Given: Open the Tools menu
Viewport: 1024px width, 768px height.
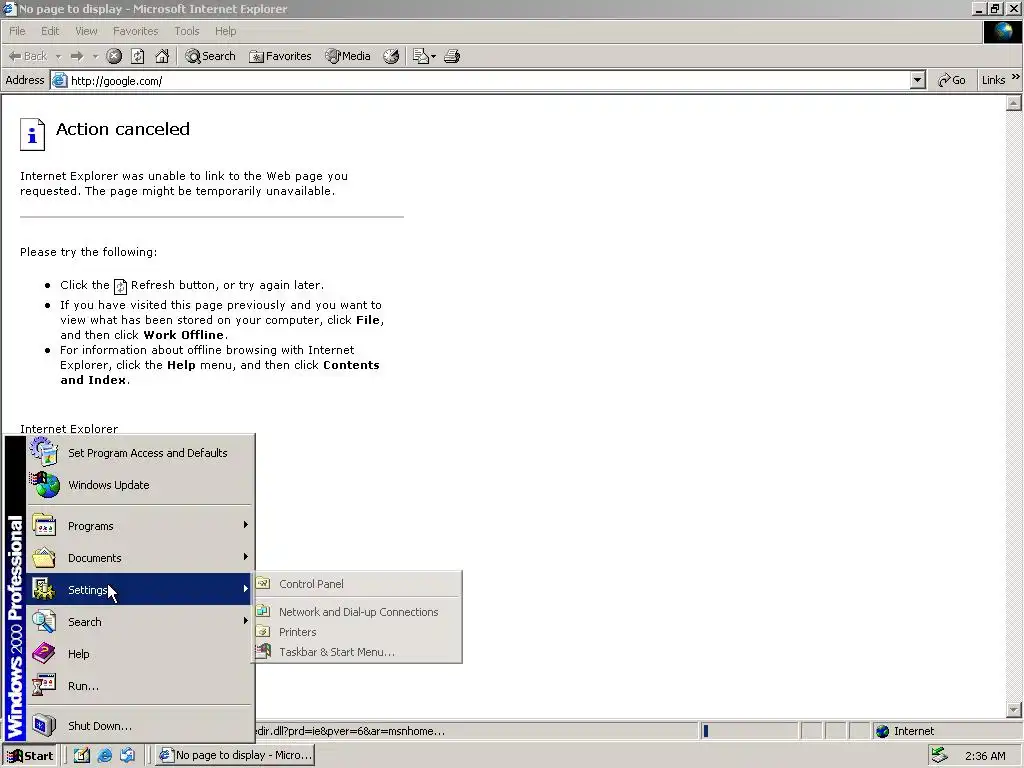Looking at the screenshot, I should click(186, 31).
